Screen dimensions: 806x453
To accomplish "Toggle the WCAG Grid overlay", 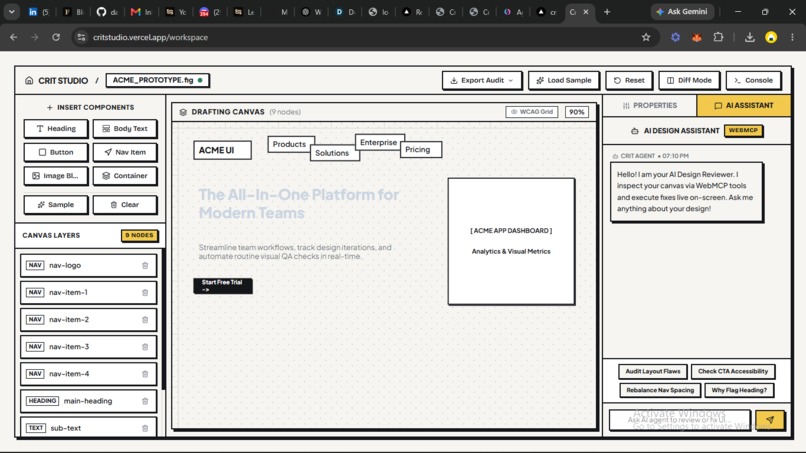I will click(x=532, y=112).
